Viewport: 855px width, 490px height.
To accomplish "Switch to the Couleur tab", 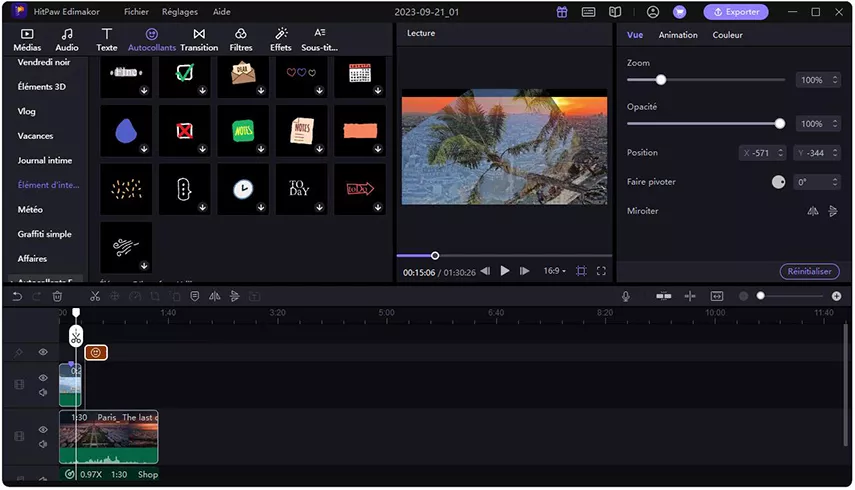I will (727, 35).
